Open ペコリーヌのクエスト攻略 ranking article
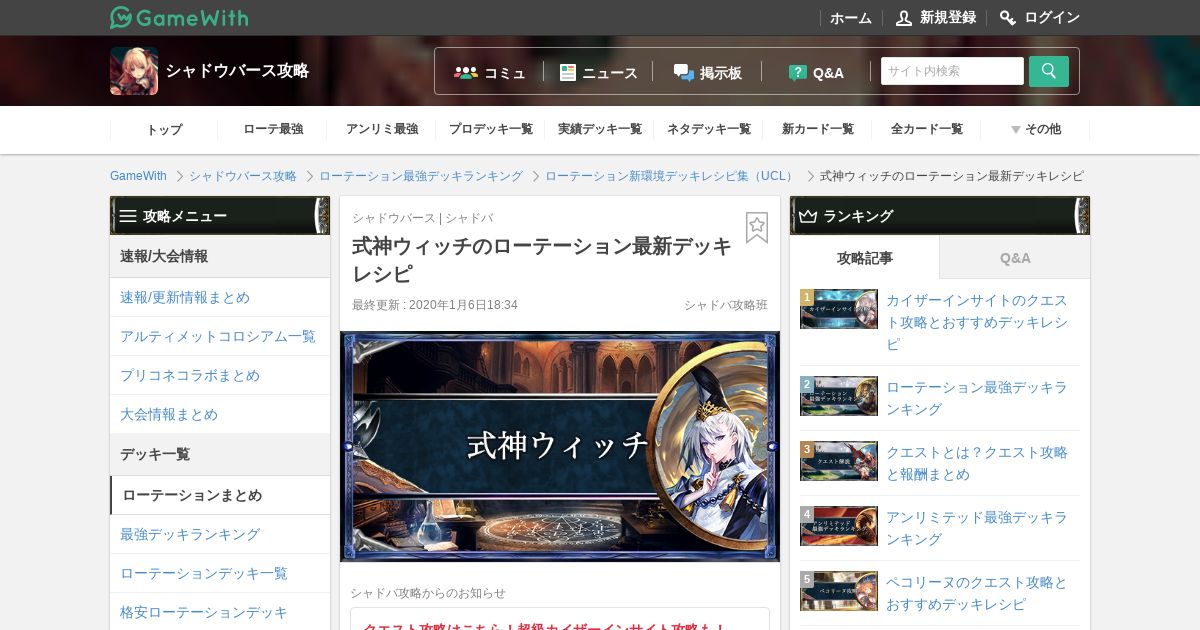The height and width of the screenshot is (630, 1200). tap(977, 593)
